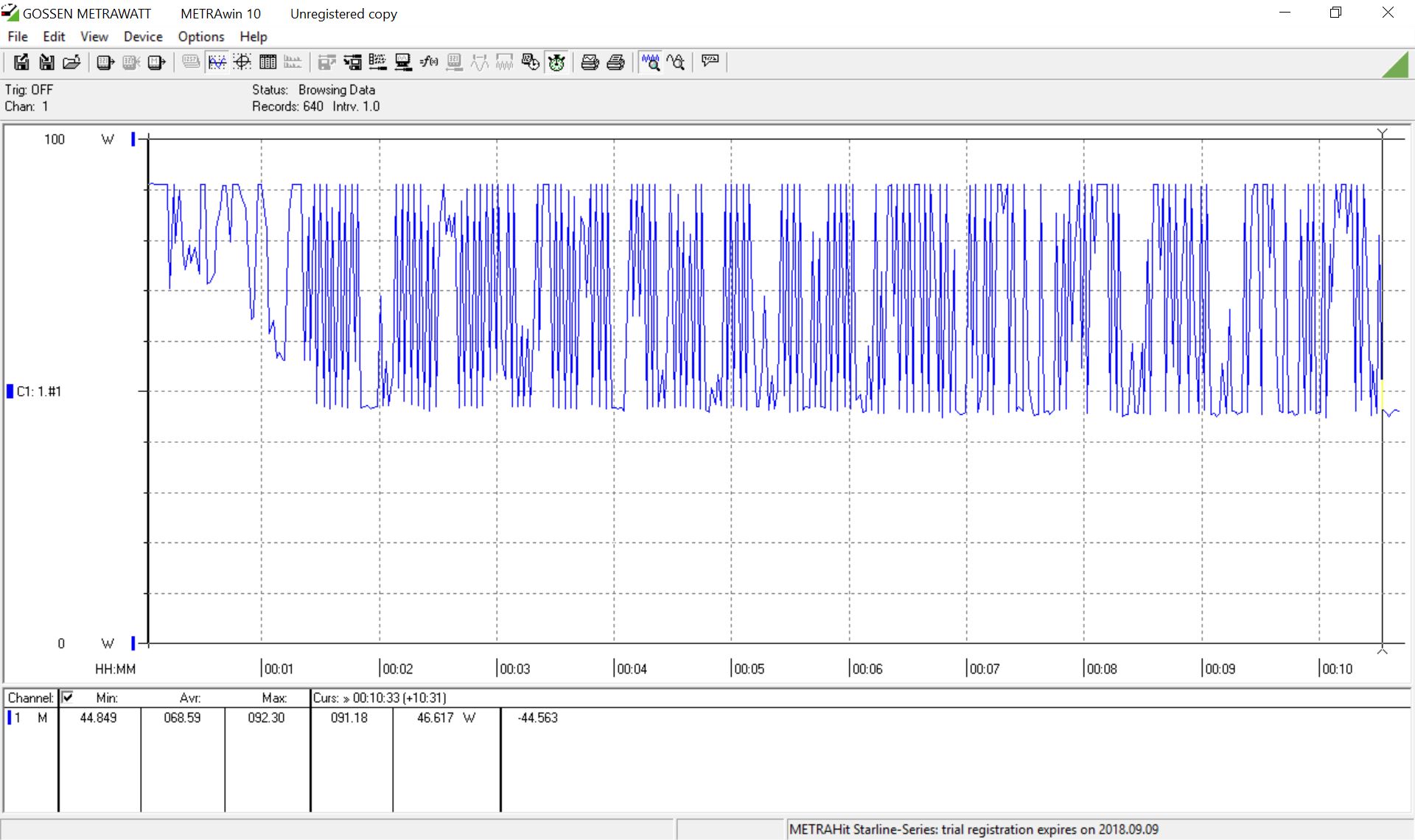Click the computer monitor display icon

tap(403, 62)
